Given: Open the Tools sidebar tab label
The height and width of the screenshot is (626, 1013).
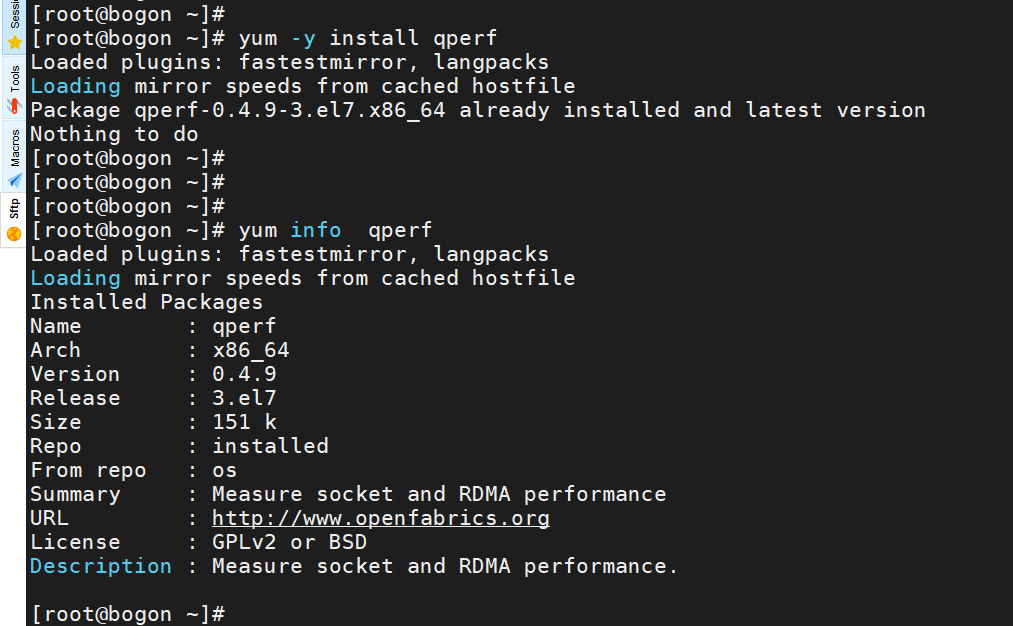Looking at the screenshot, I should pos(15,79).
